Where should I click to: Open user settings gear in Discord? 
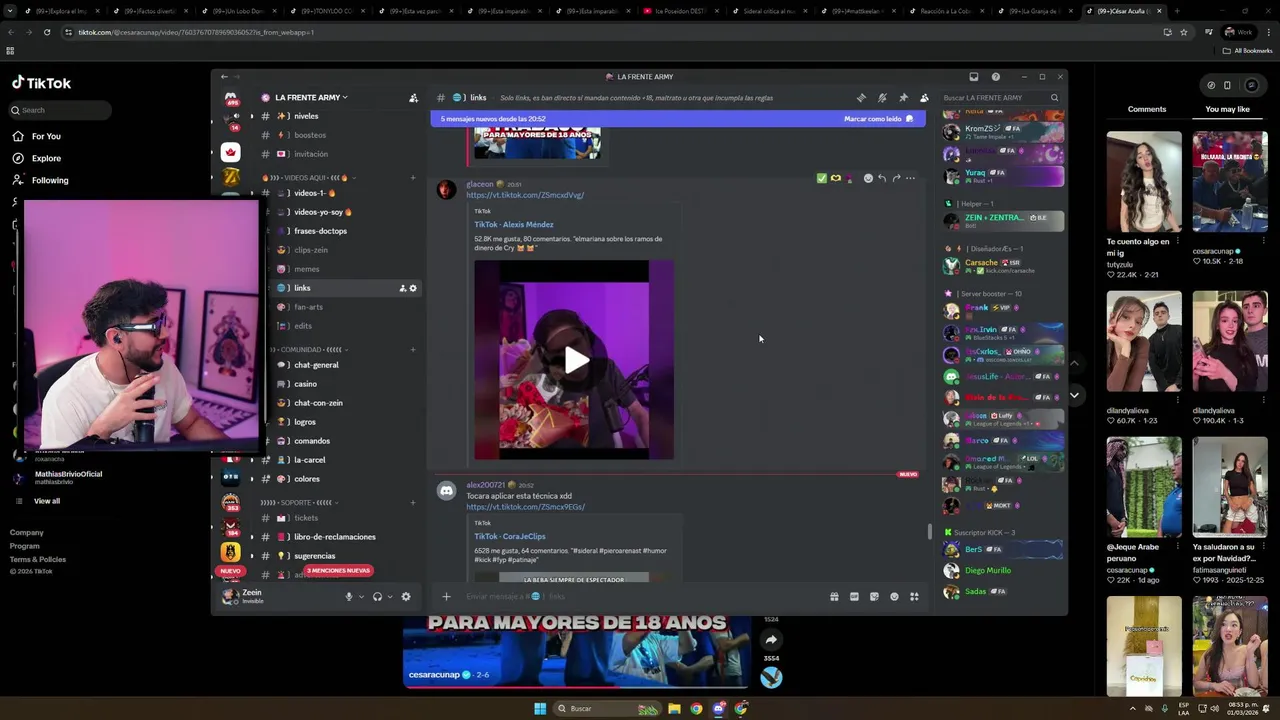point(405,597)
